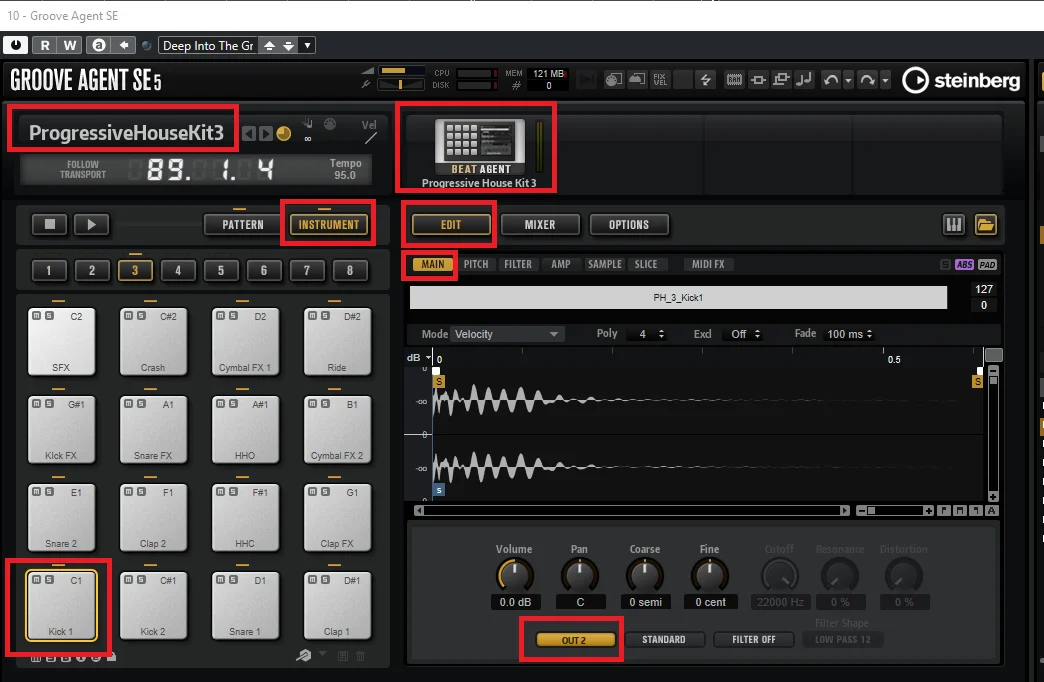Switch to the Pattern pads view
Image resolution: width=1044 pixels, height=682 pixels.
pyautogui.click(x=242, y=224)
